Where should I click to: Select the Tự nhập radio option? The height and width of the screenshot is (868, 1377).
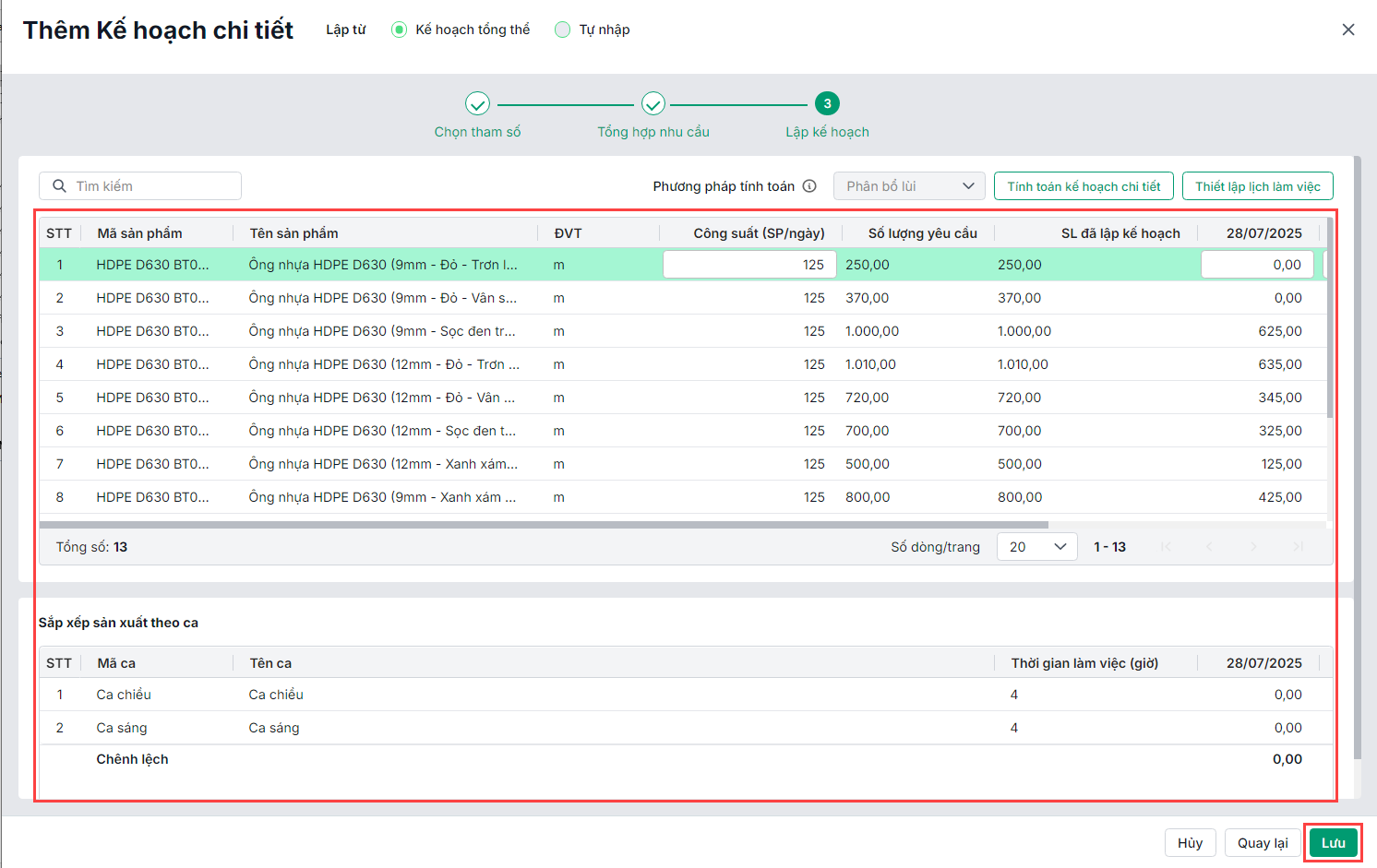[562, 30]
